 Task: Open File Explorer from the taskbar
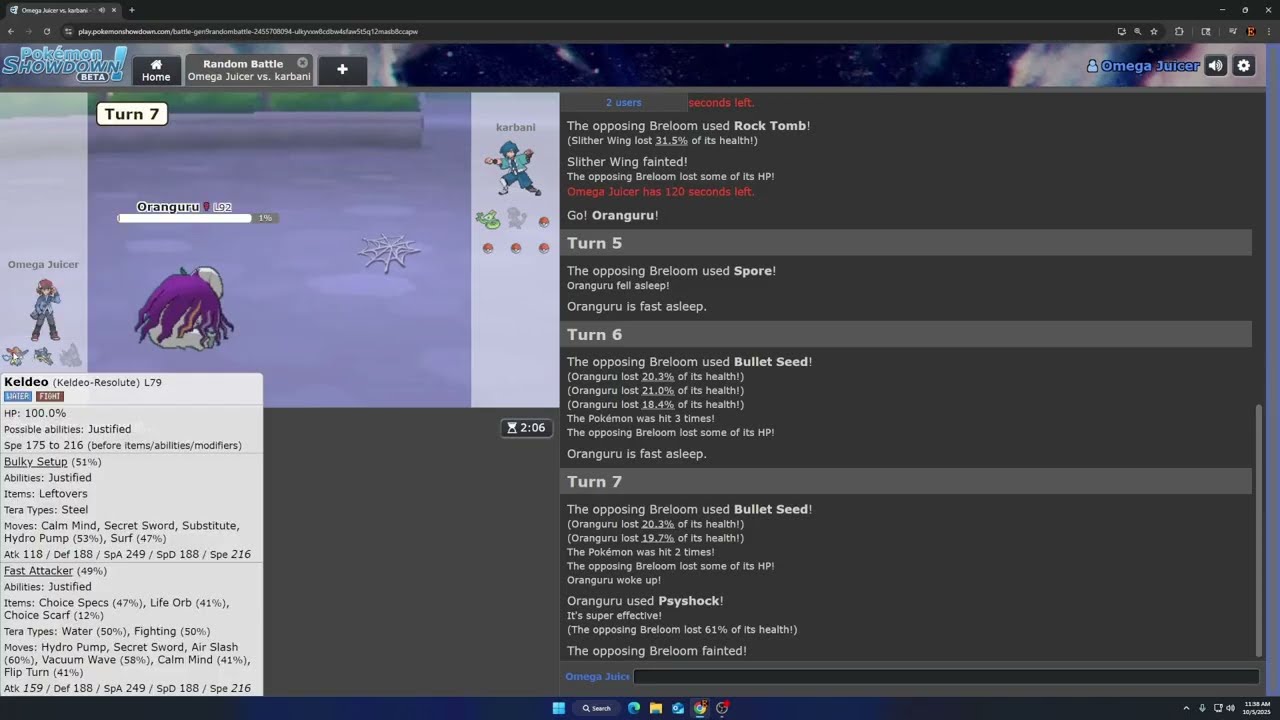[x=656, y=708]
